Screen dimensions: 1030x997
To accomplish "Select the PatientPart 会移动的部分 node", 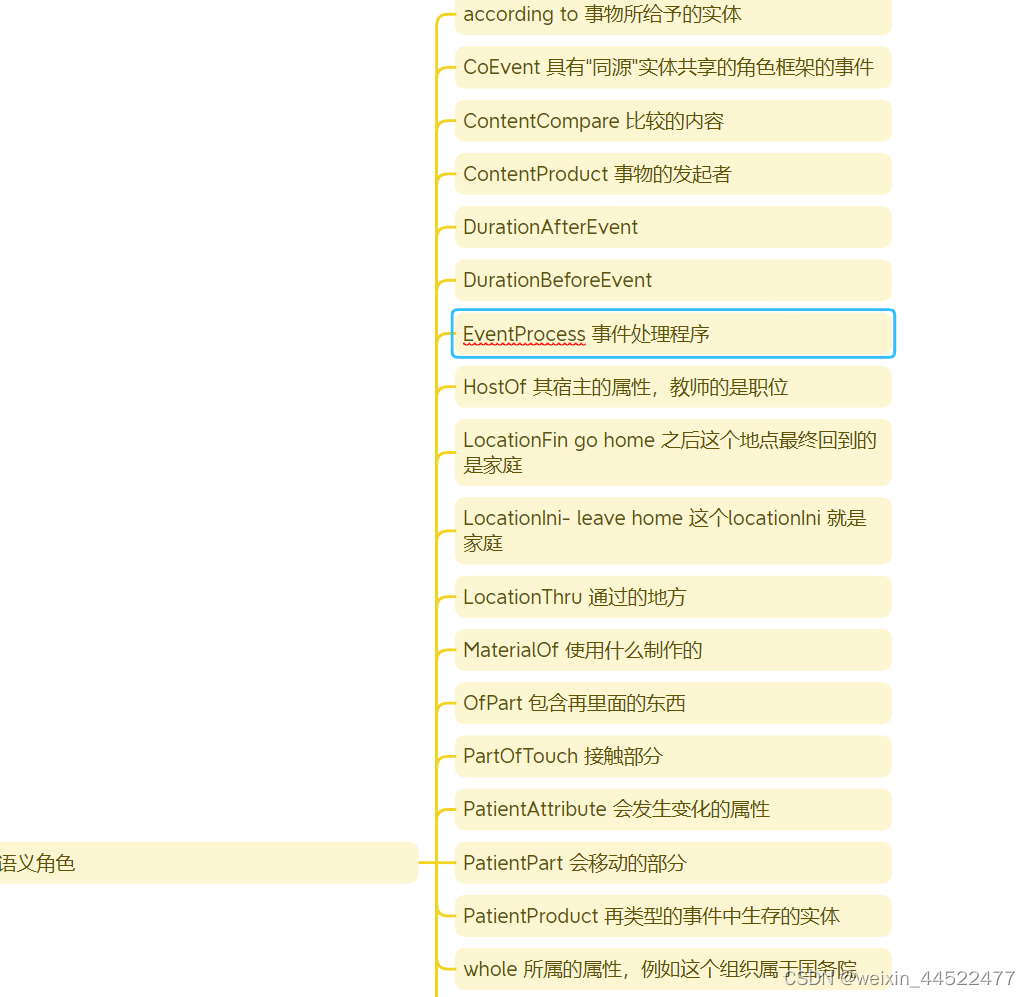I will 673,863.
